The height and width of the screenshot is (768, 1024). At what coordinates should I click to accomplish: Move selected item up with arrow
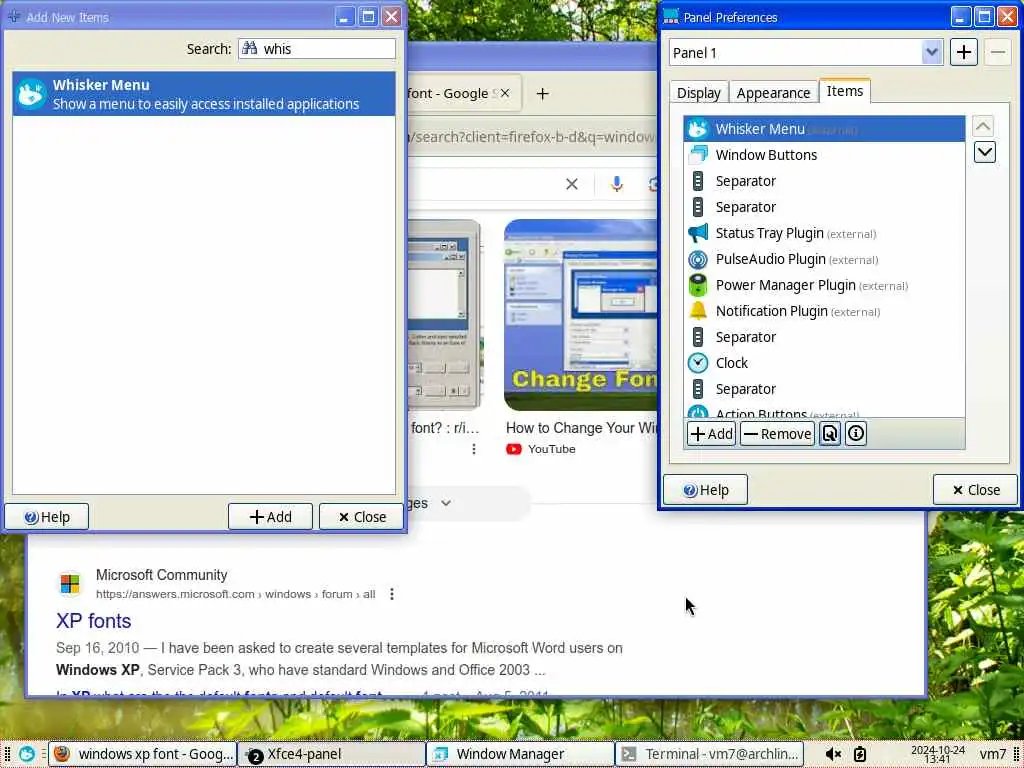[x=984, y=125]
